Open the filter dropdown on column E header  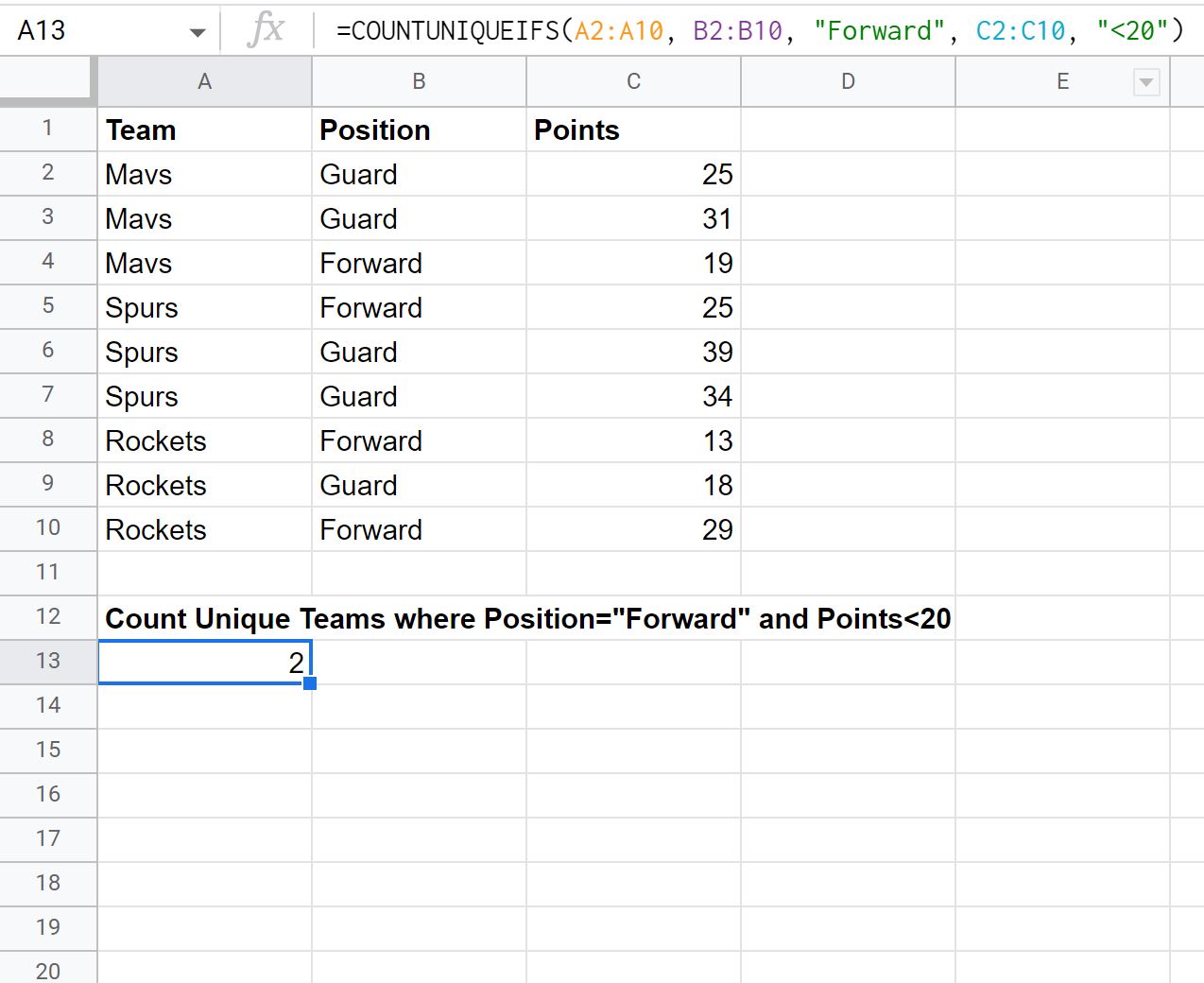click(1146, 82)
